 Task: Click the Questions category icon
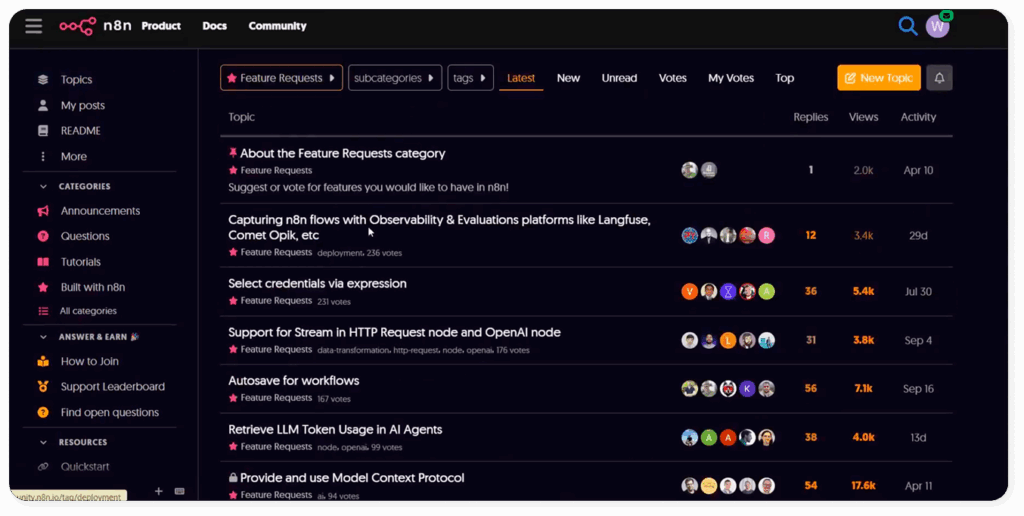coord(43,236)
